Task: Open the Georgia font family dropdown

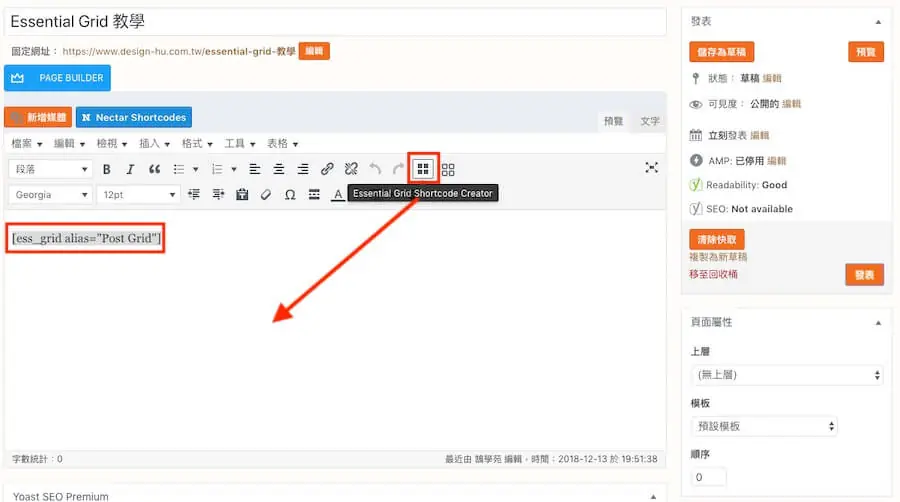Action: [51, 194]
